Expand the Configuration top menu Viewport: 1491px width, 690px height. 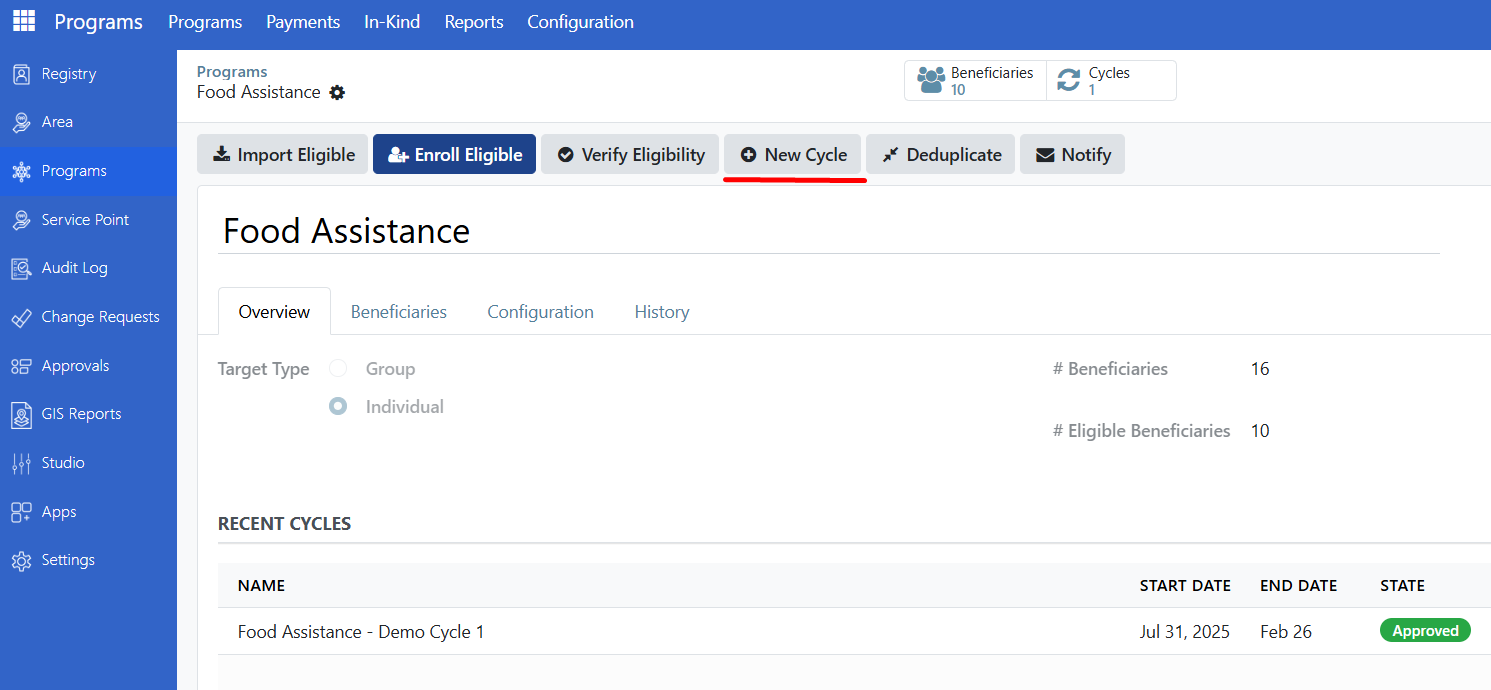tap(580, 22)
